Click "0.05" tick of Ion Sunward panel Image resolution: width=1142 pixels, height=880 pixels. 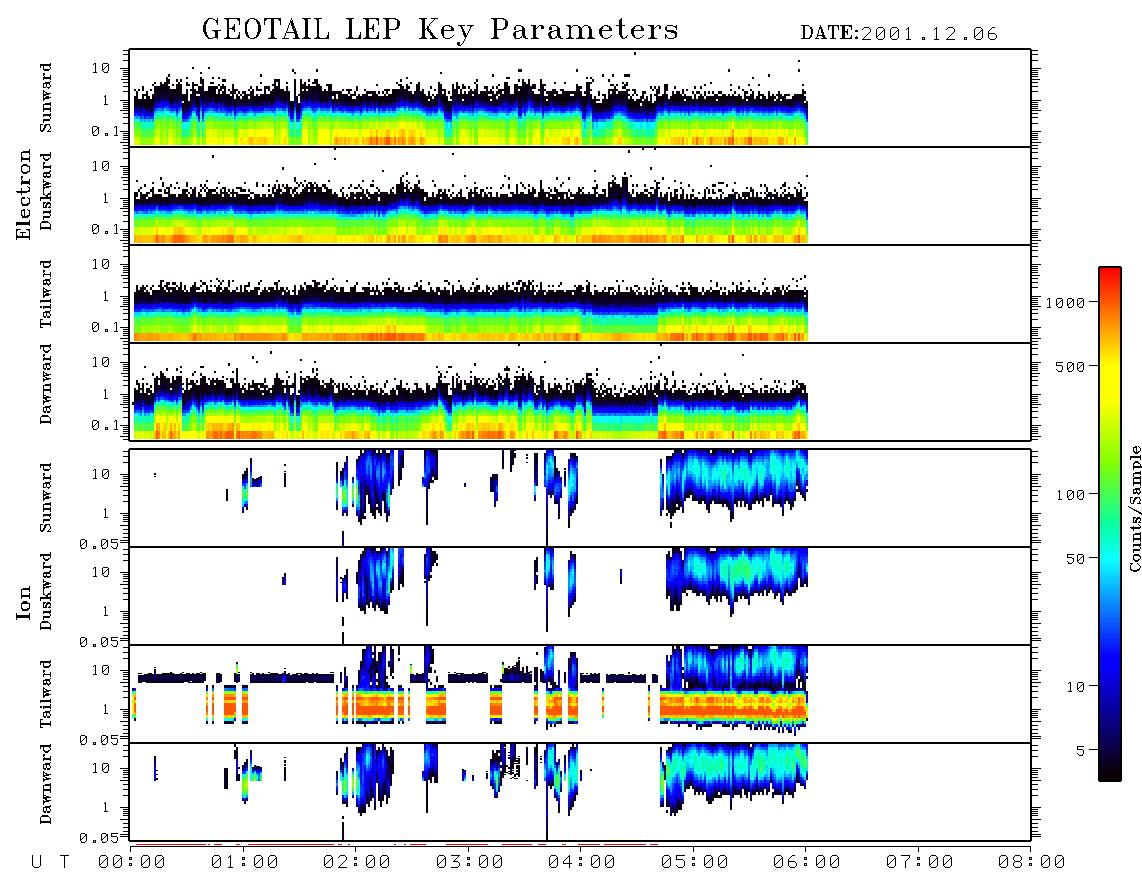pos(99,543)
